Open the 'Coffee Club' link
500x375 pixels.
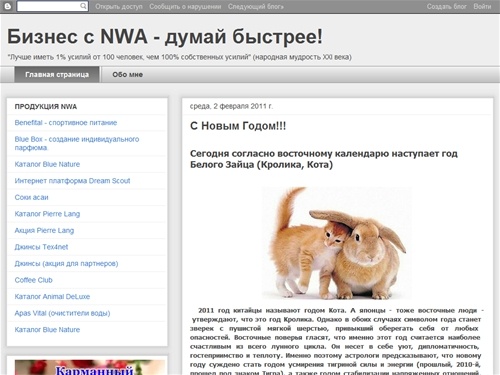click(34, 280)
